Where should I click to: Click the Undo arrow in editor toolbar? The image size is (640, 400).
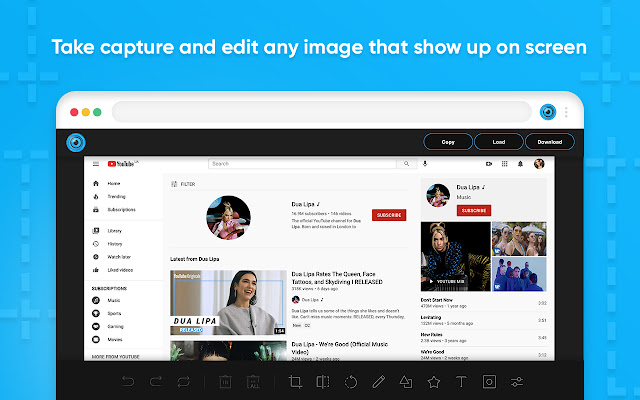(128, 382)
